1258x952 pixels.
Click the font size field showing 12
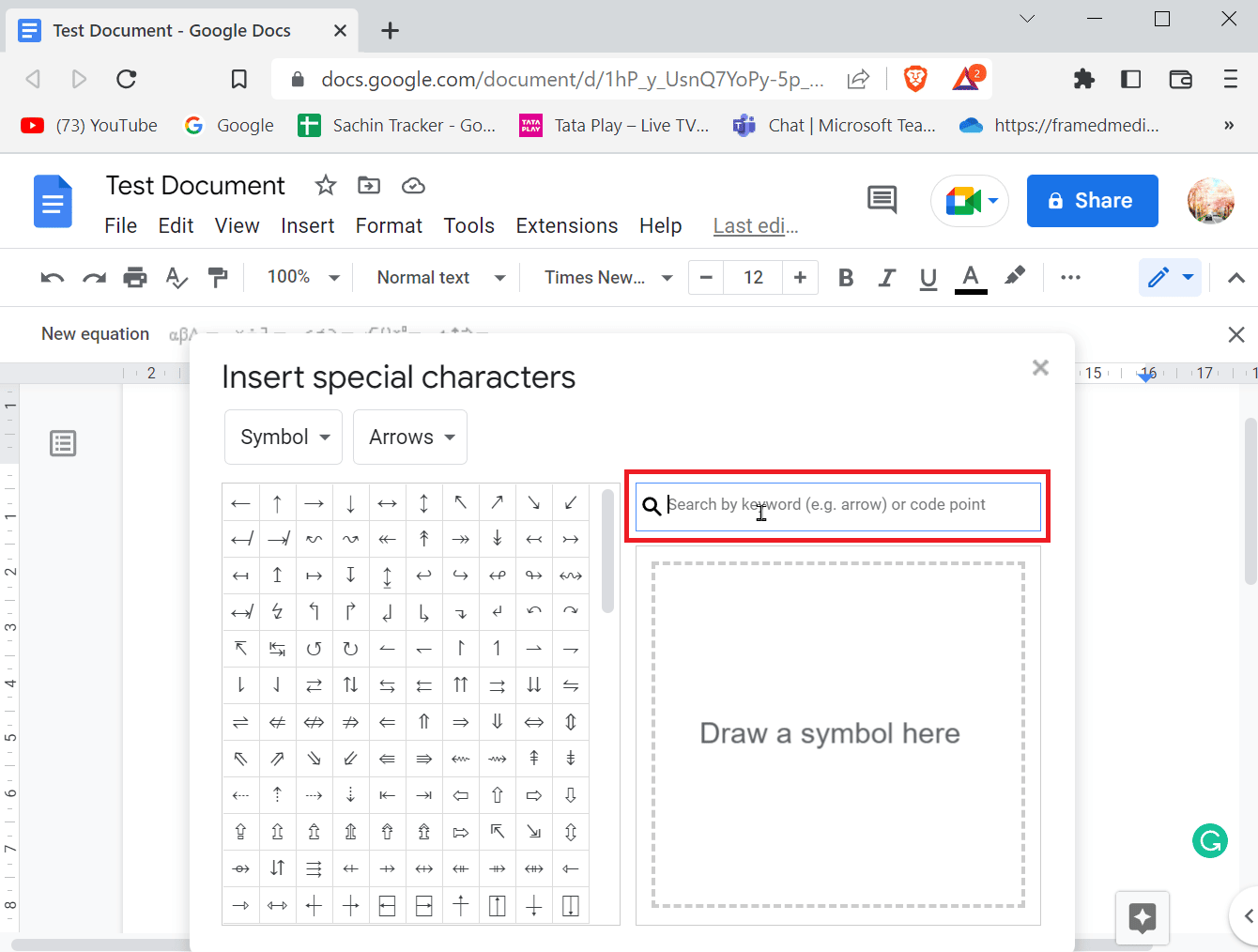point(754,277)
